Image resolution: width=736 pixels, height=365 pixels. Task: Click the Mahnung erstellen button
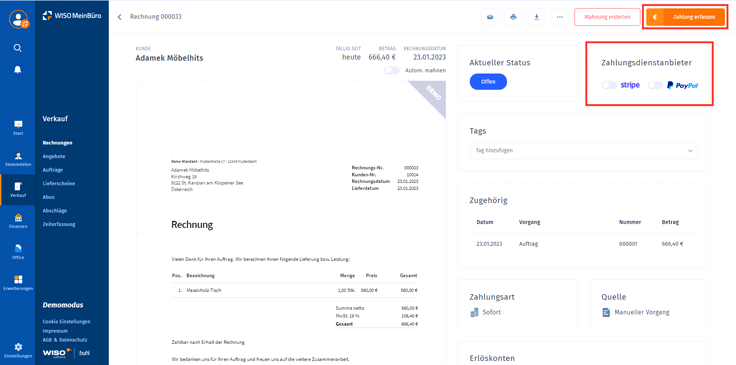pos(607,17)
